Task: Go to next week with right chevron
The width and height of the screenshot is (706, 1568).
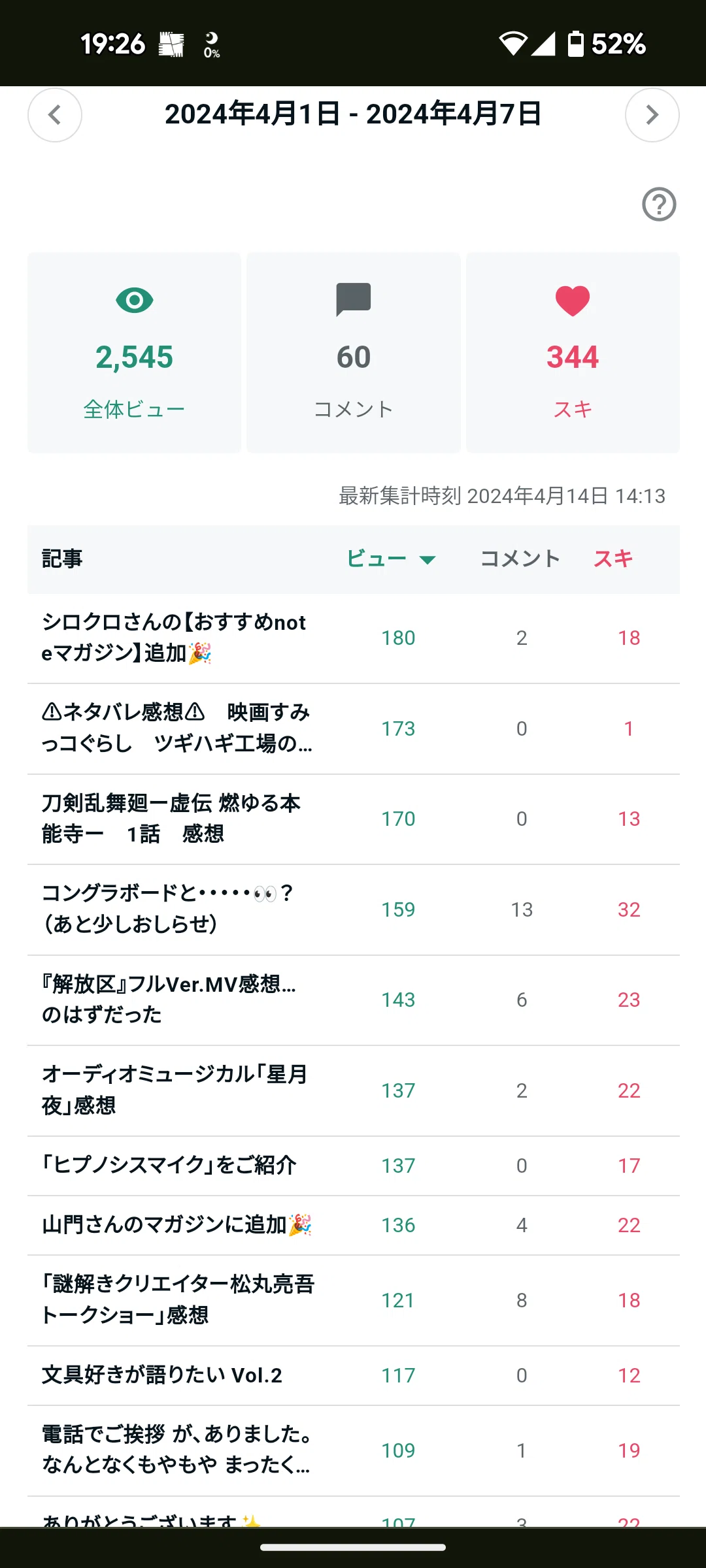Action: [x=652, y=115]
